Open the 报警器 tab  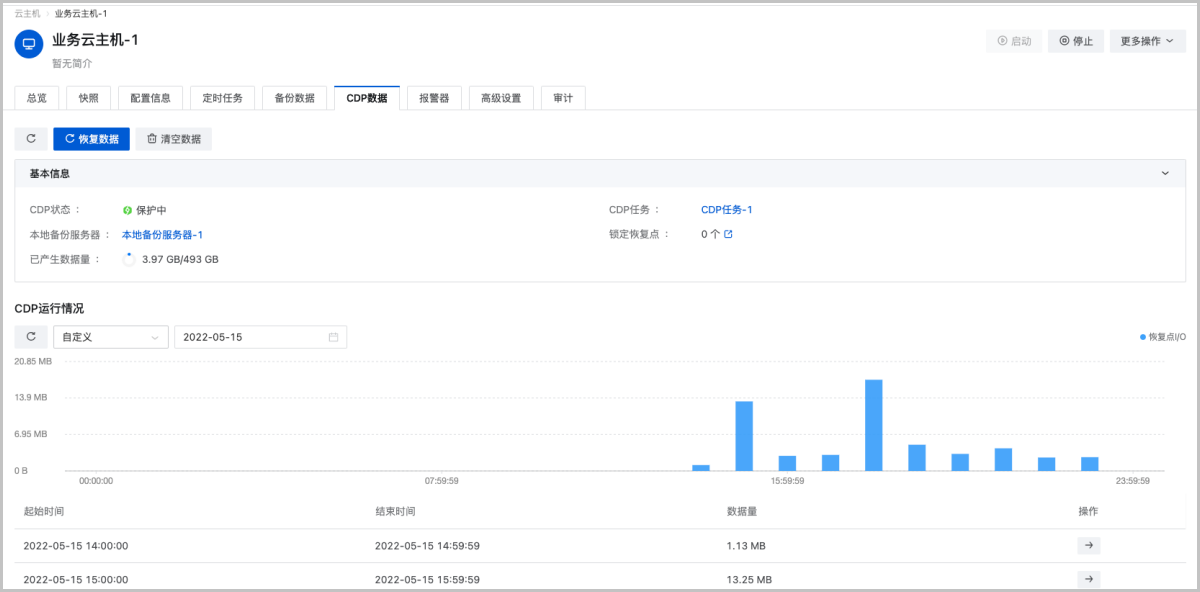pyautogui.click(x=433, y=97)
